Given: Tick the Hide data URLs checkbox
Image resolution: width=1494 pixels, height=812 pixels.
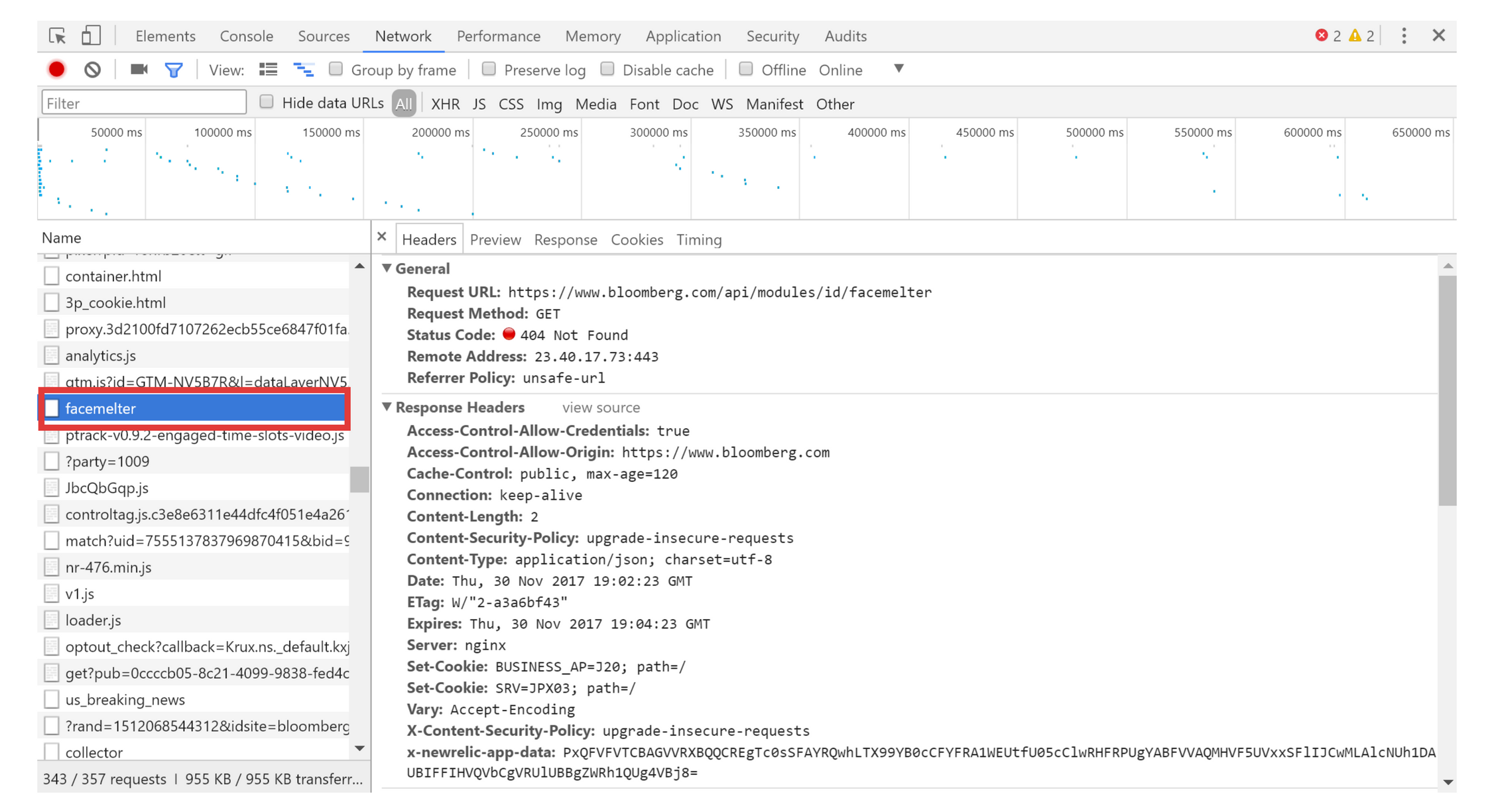Looking at the screenshot, I should click(x=267, y=102).
